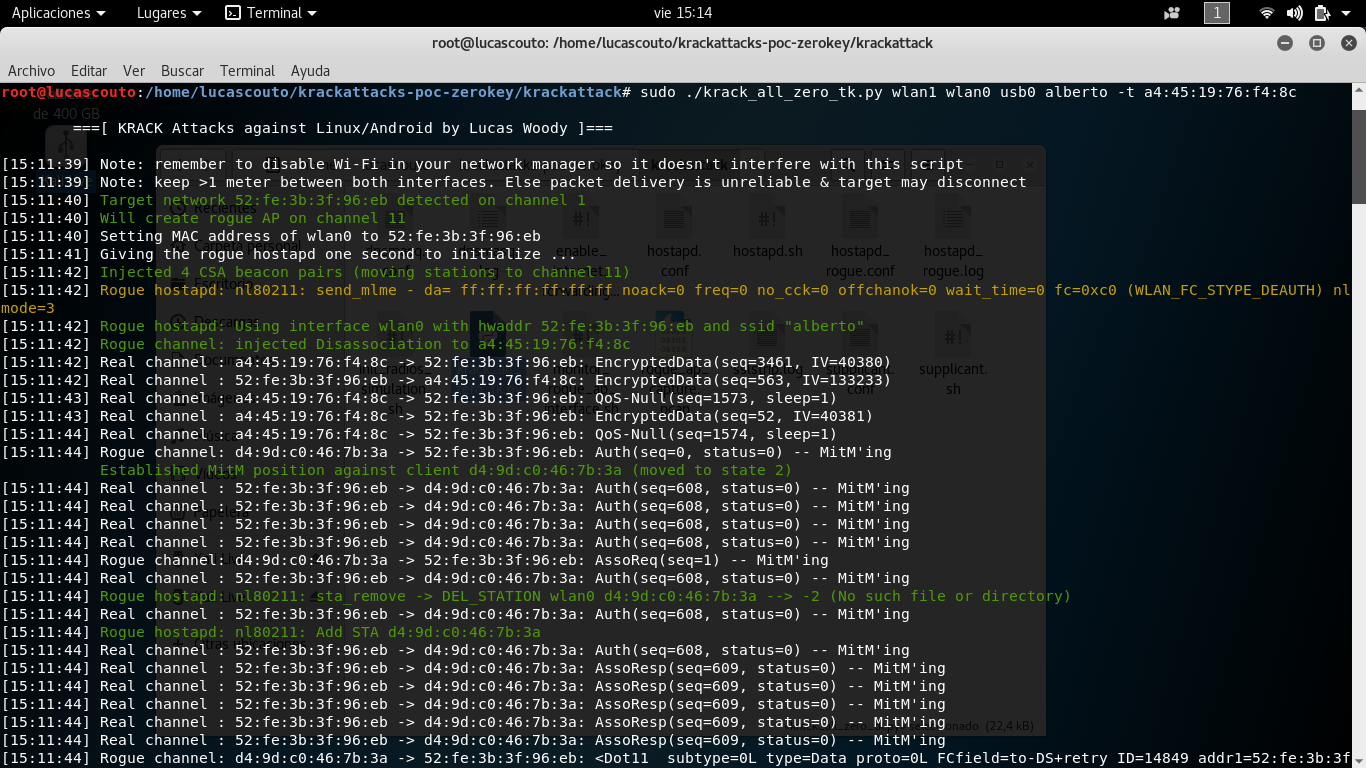1366x768 pixels.
Task: Close the terminal window
Action: coord(1347,43)
